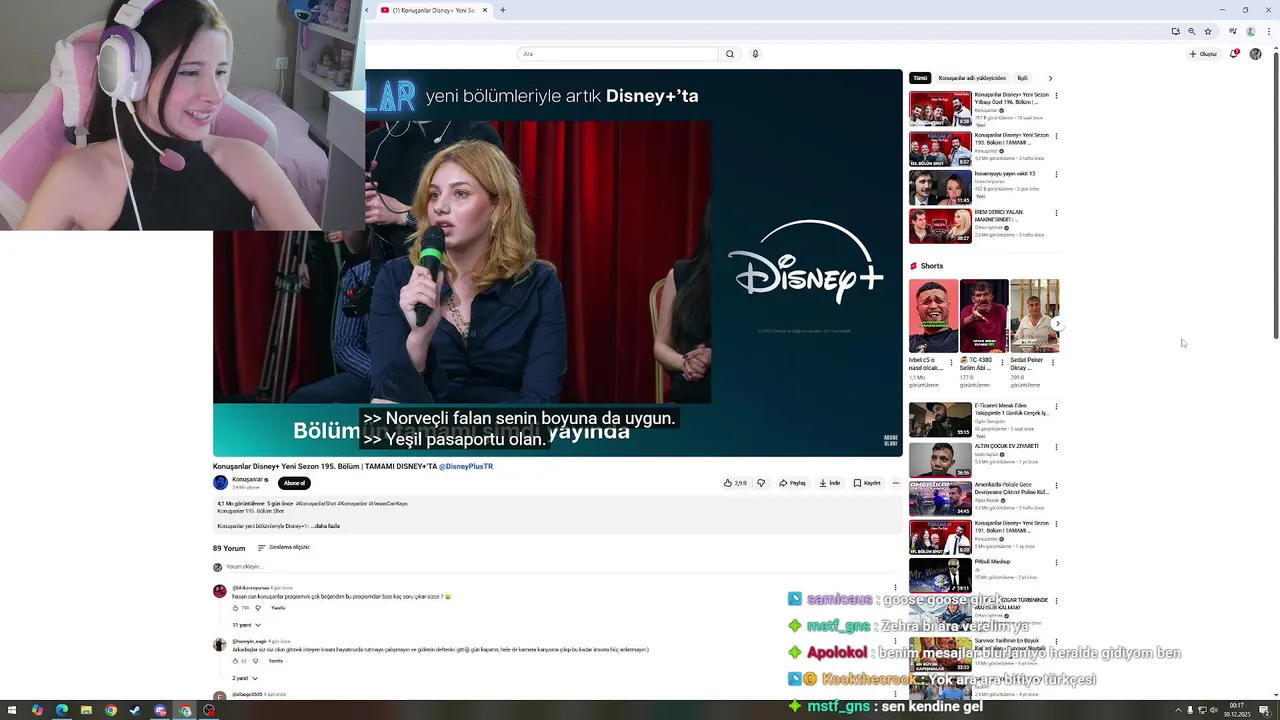1280x720 pixels.
Task: Open YouTube notifications bell
Action: 1234,54
